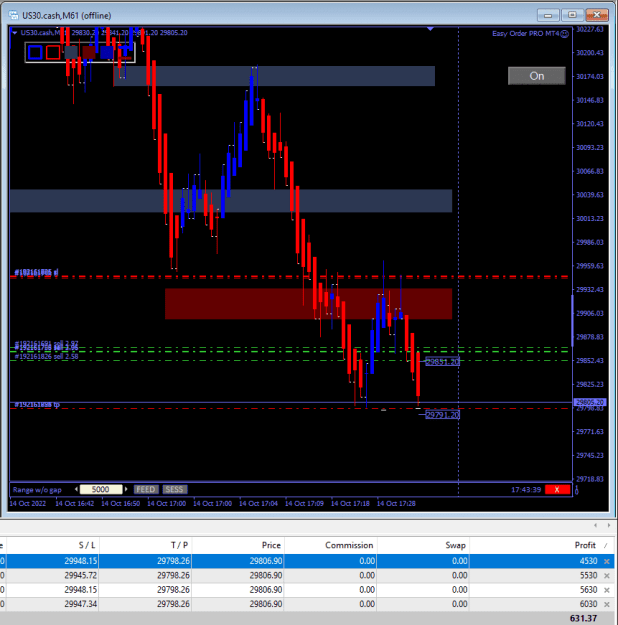Minimize the US30.cash chart window
This screenshot has height=625, width=618.
548,15
